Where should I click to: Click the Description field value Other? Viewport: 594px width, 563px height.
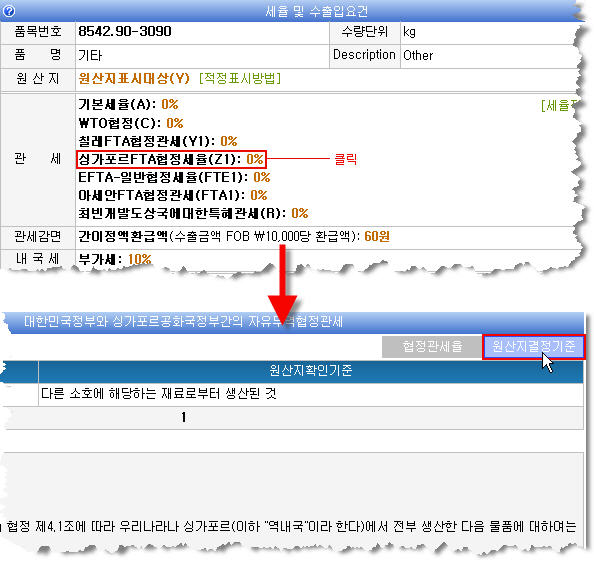click(x=418, y=55)
